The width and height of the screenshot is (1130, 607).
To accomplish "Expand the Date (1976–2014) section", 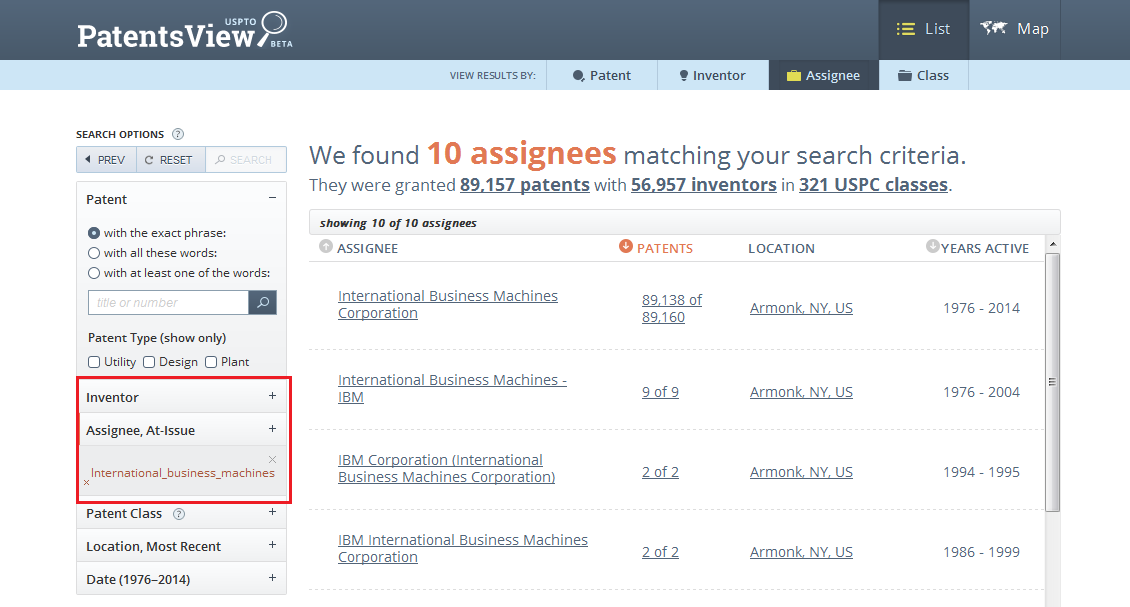I will [181, 579].
